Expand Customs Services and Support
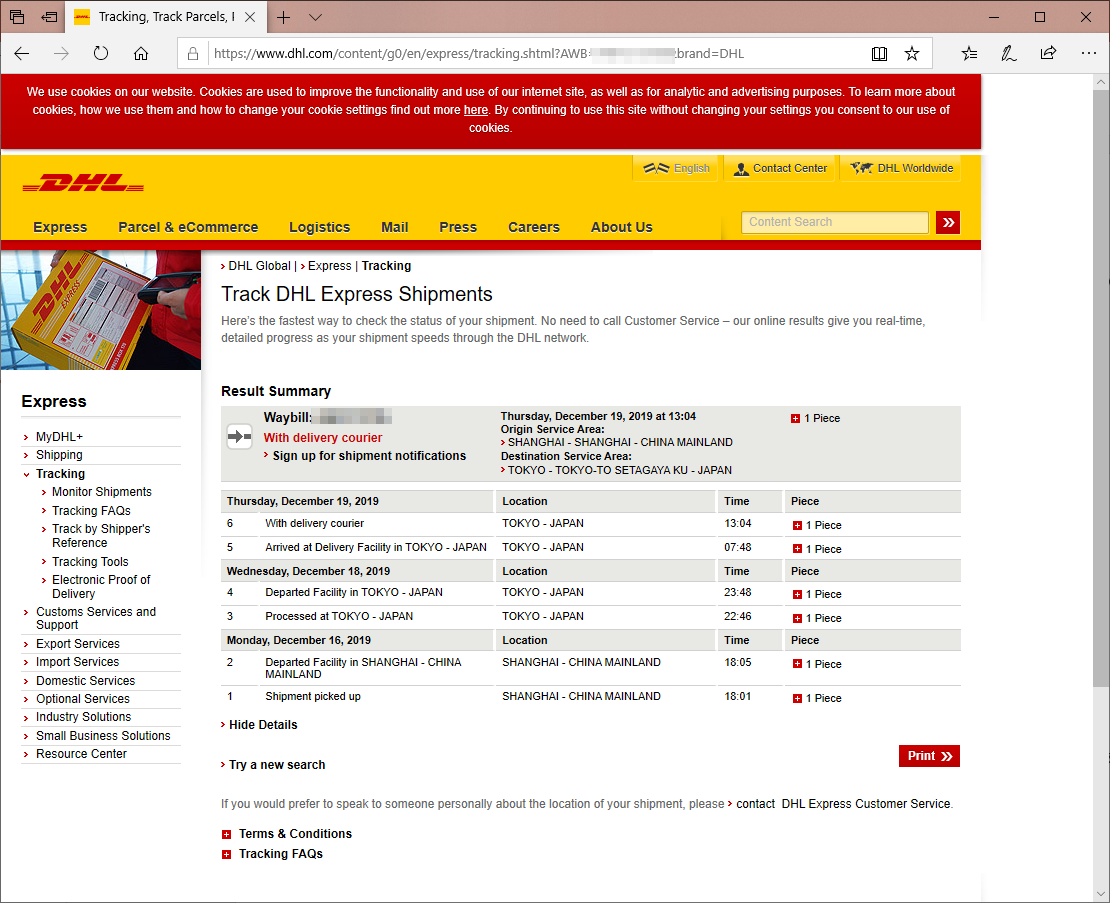 pos(96,619)
